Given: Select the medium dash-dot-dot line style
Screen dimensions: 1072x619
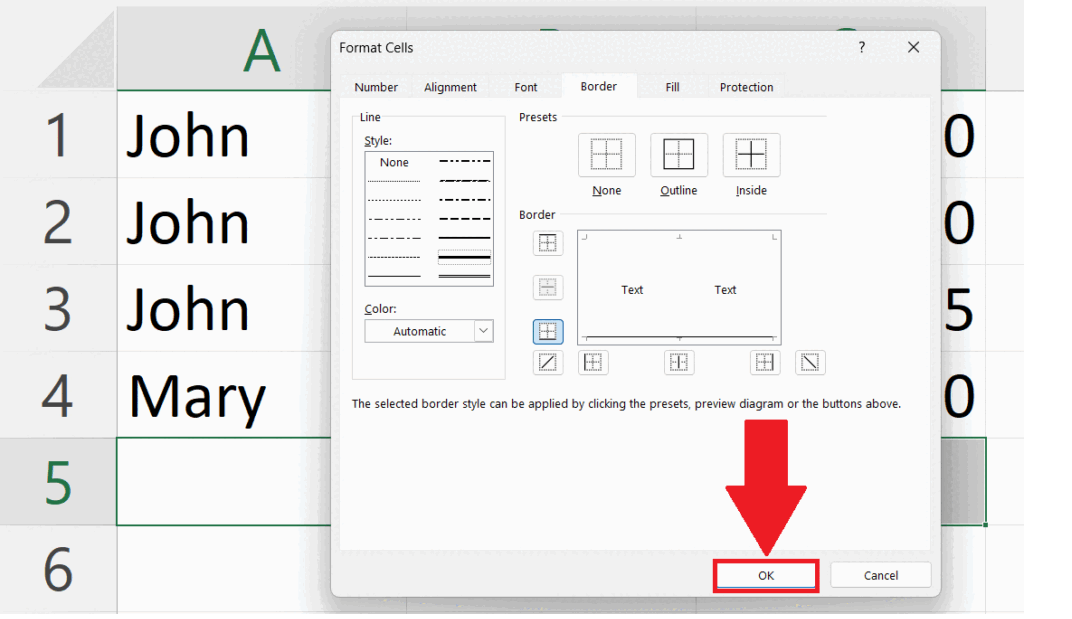Looking at the screenshot, I should [464, 161].
